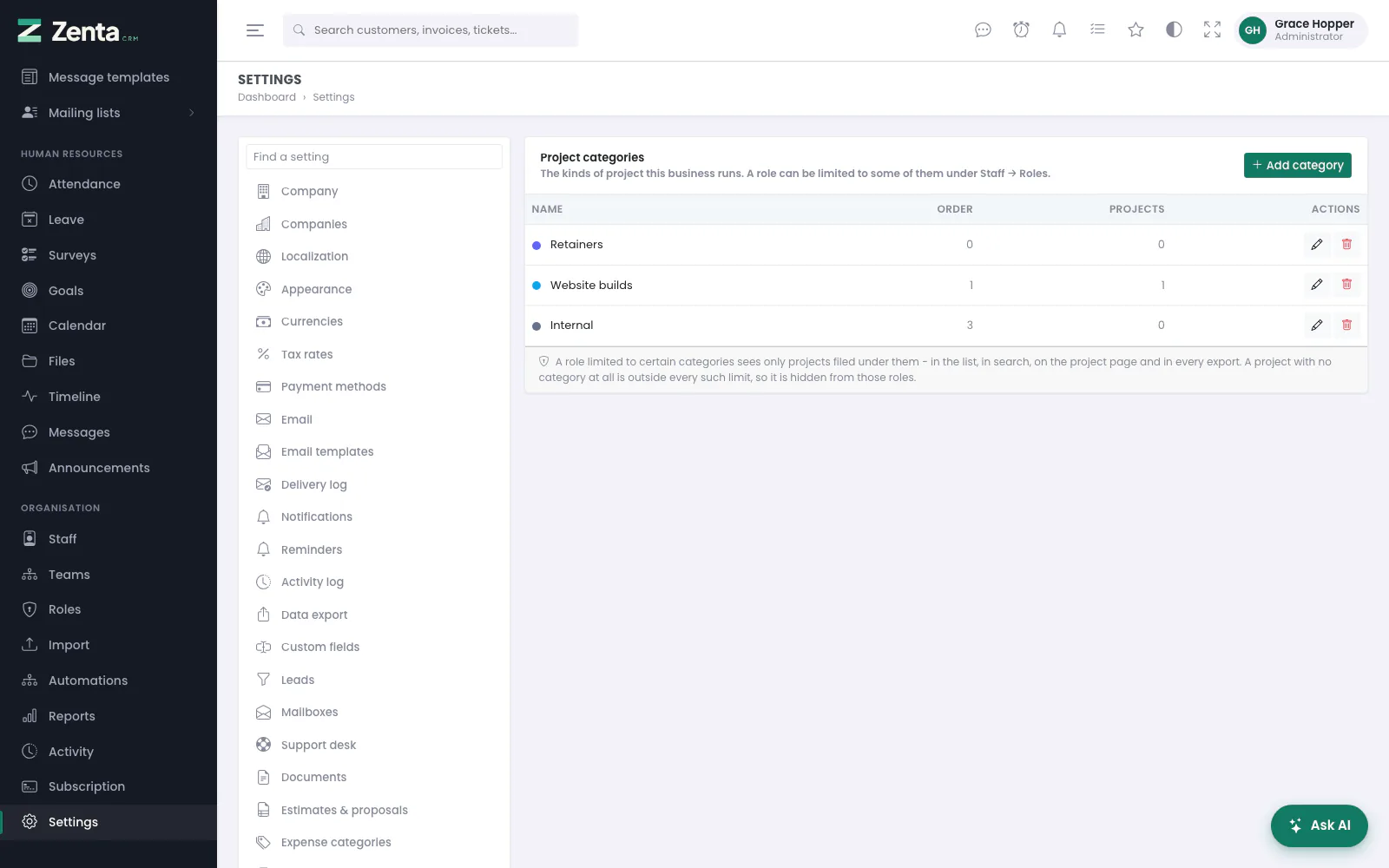Open Tax rates settings

point(374,354)
